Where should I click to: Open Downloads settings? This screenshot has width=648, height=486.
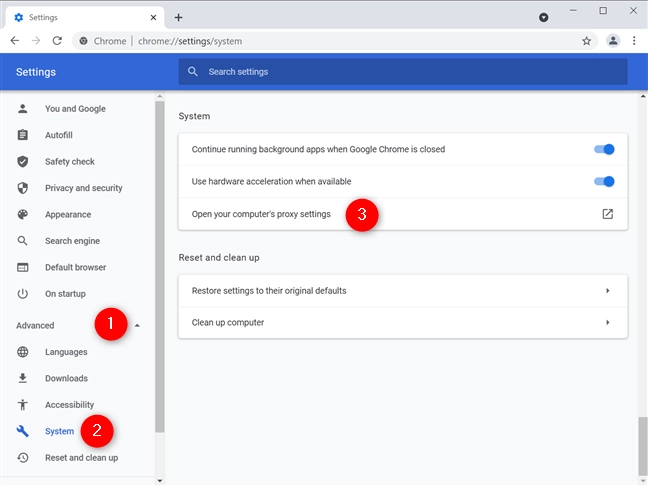[x=67, y=378]
